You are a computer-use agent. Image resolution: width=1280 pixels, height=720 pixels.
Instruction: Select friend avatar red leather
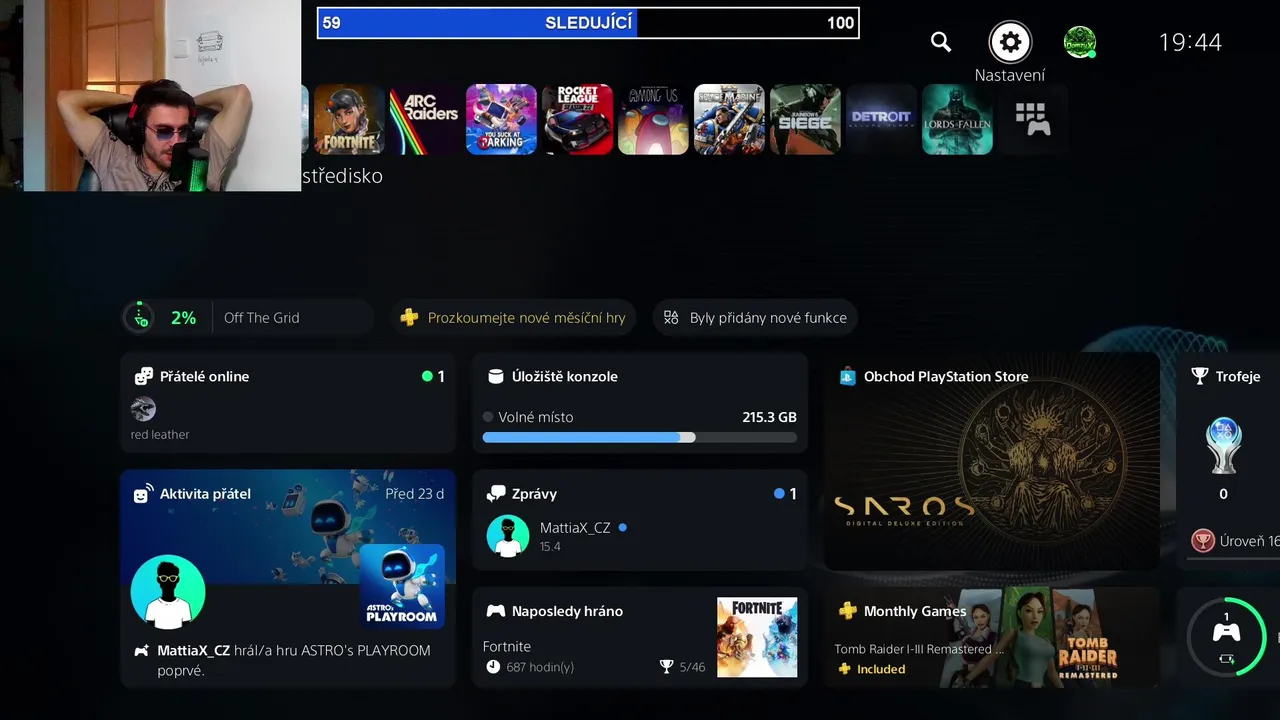pyautogui.click(x=143, y=408)
